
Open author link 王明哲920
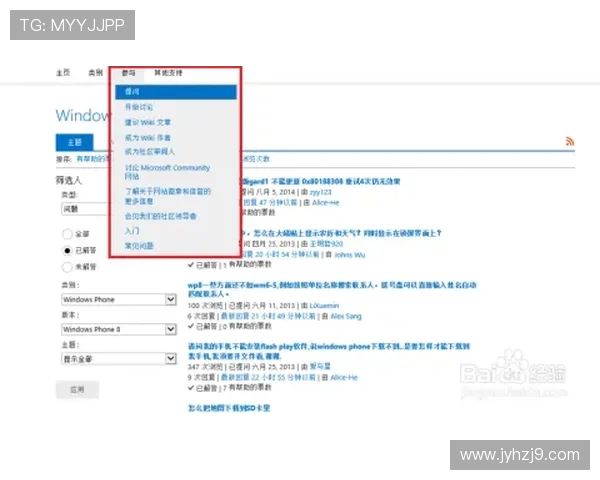[x=326, y=244]
